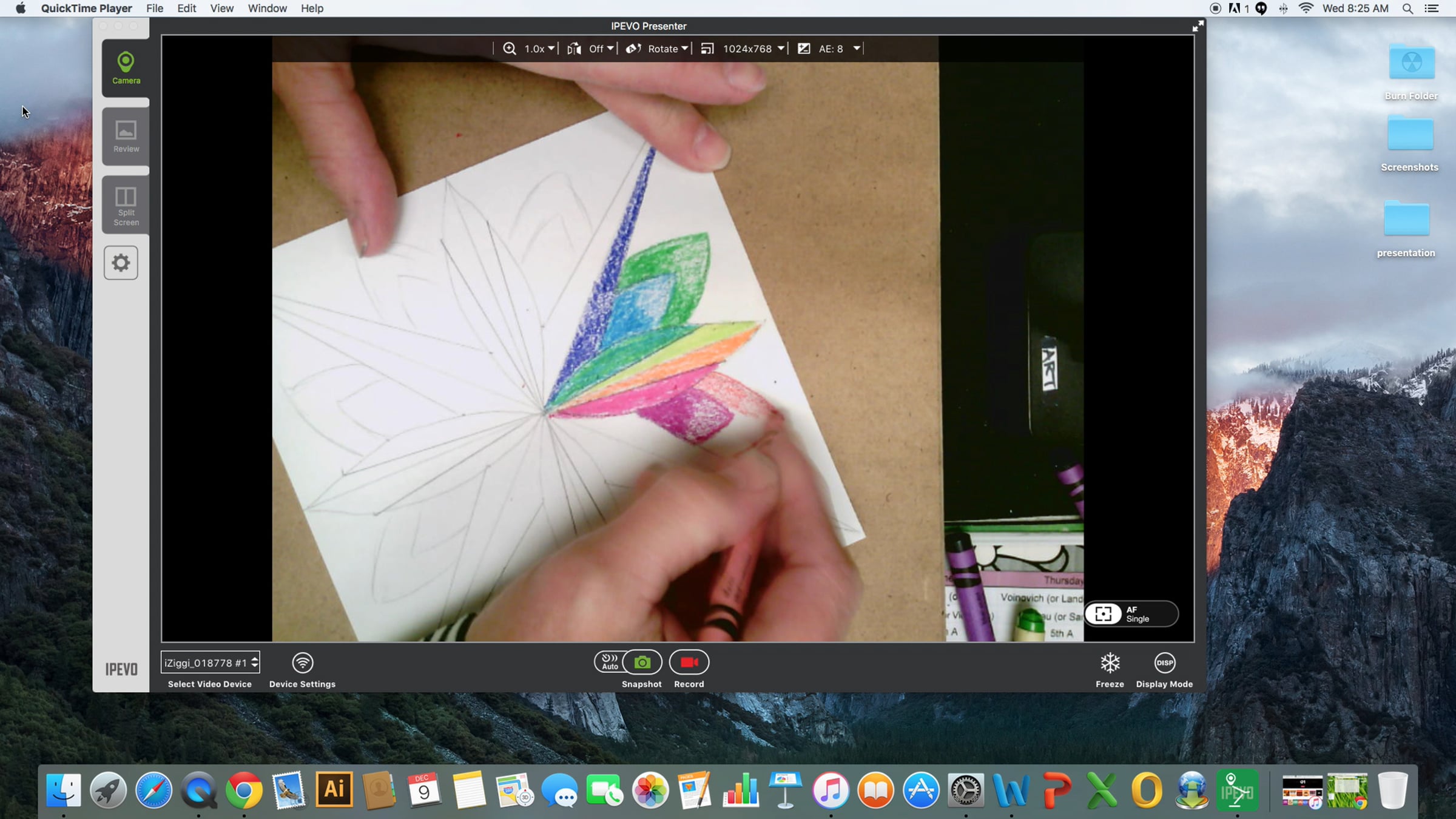Open the gear settings button
The width and height of the screenshot is (1456, 819).
[x=121, y=263]
